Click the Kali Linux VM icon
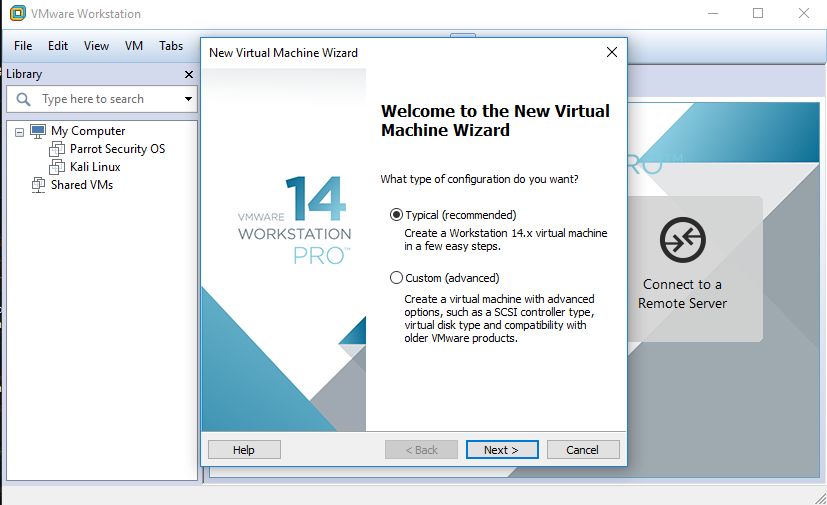 coord(57,167)
